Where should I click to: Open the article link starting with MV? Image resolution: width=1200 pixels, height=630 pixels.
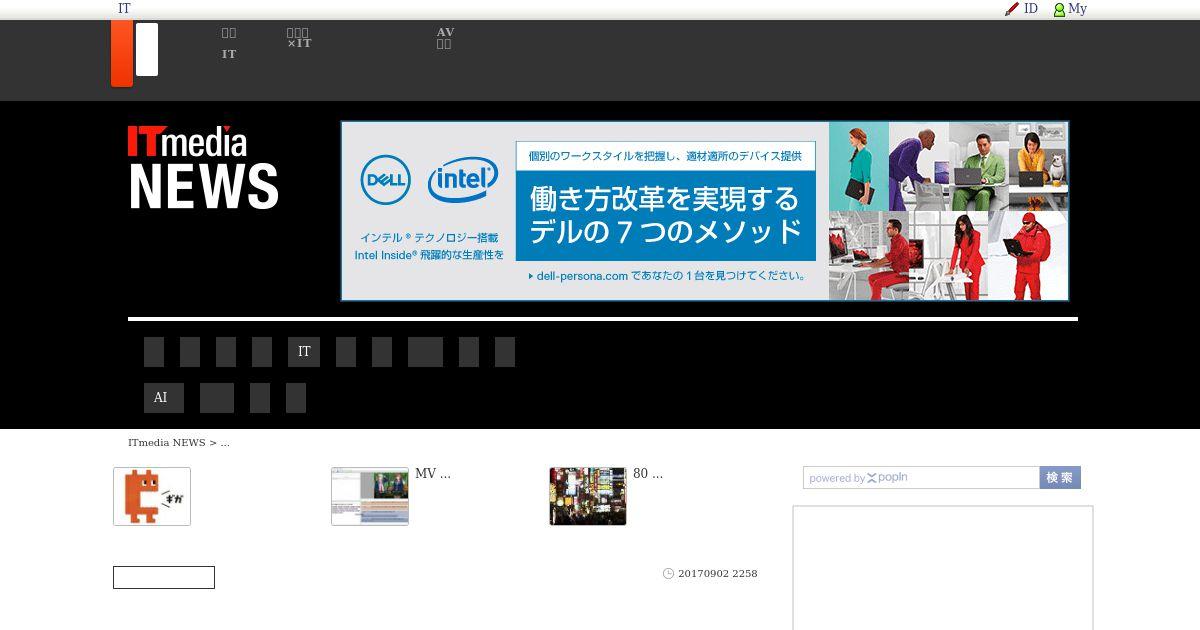pos(433,474)
